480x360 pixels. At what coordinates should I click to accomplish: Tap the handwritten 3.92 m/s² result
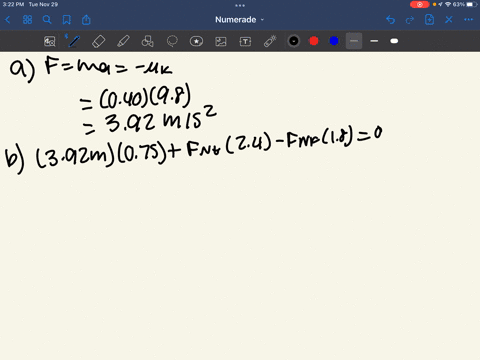[161, 119]
